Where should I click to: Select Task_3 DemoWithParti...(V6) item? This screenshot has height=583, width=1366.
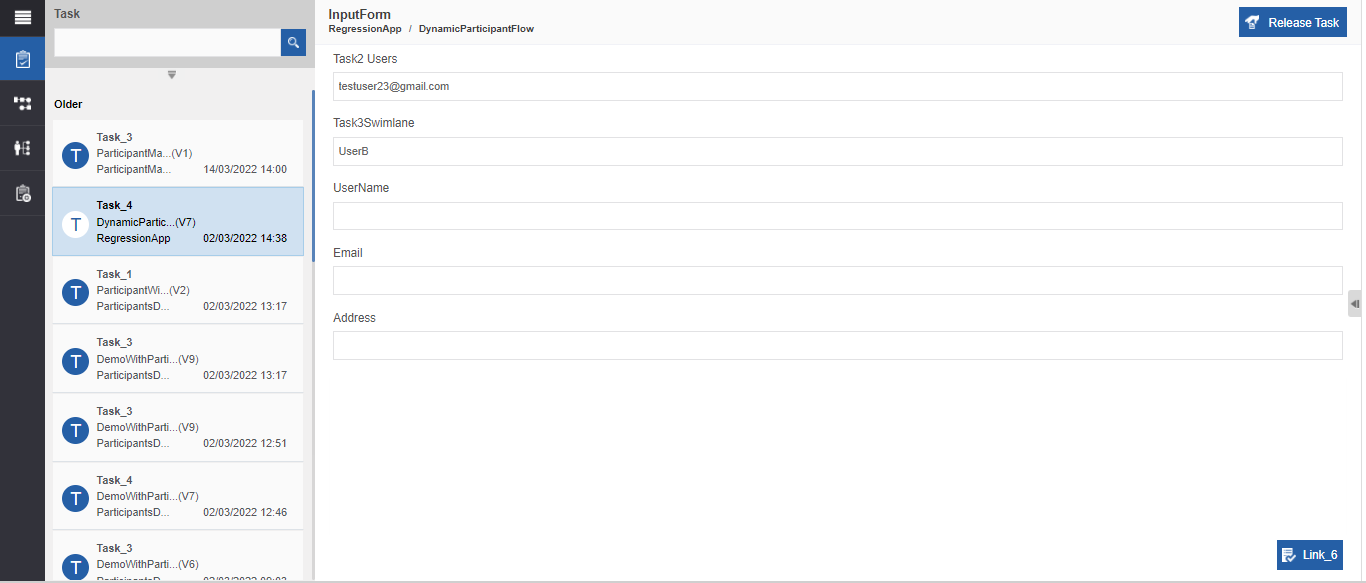pyautogui.click(x=178, y=556)
